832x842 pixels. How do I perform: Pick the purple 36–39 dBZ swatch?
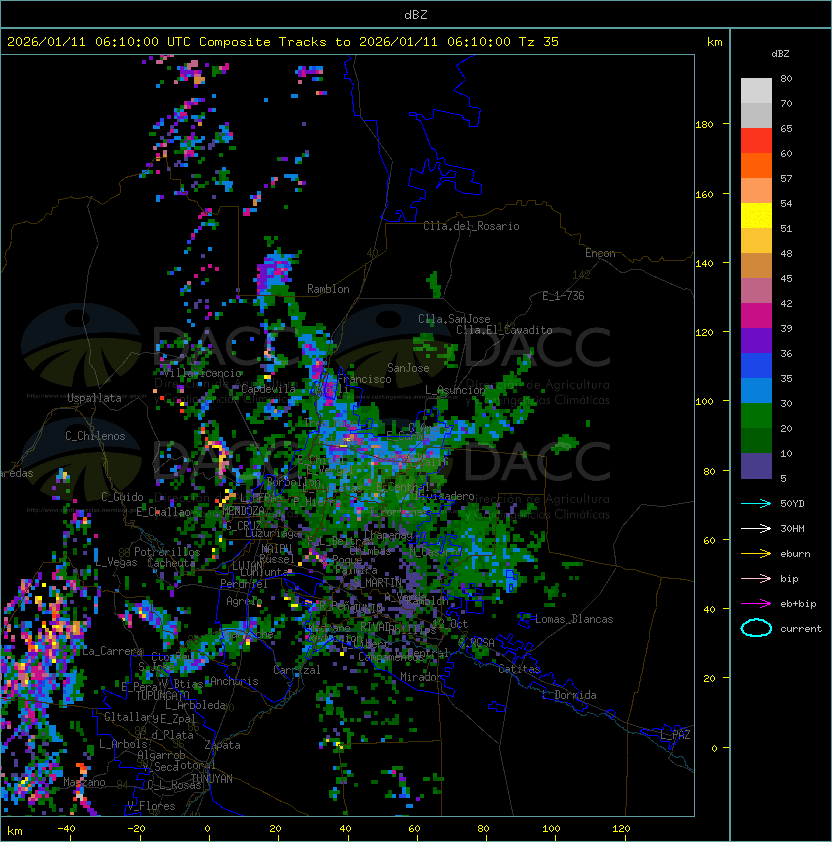756,341
